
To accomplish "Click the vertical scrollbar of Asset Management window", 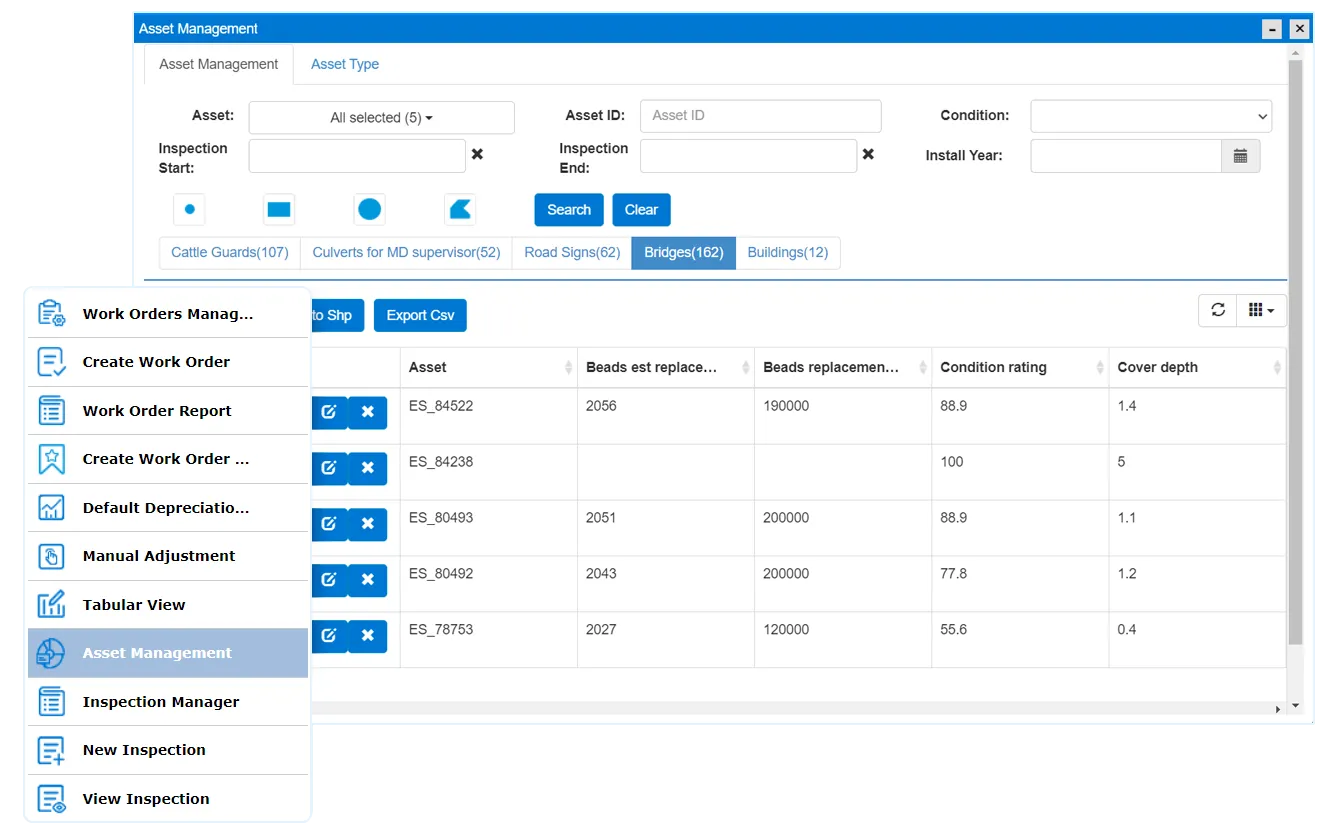I will pyautogui.click(x=1295, y=352).
